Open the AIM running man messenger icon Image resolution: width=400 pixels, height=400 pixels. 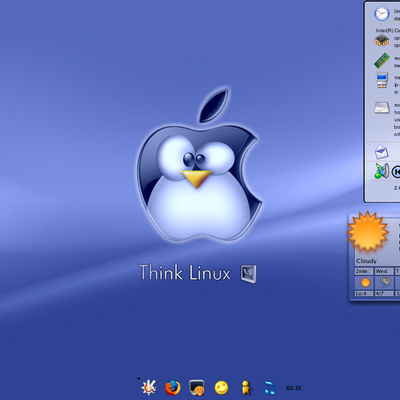[246, 388]
